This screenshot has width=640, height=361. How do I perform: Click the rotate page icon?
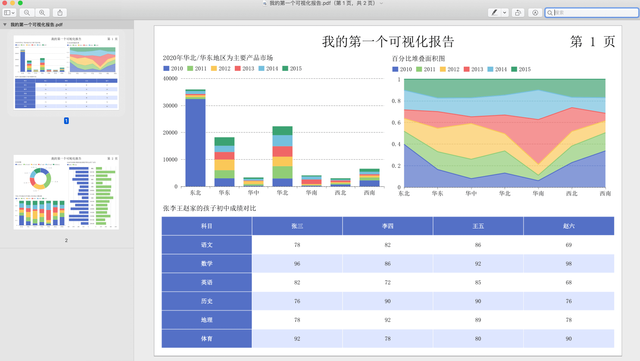(x=518, y=13)
